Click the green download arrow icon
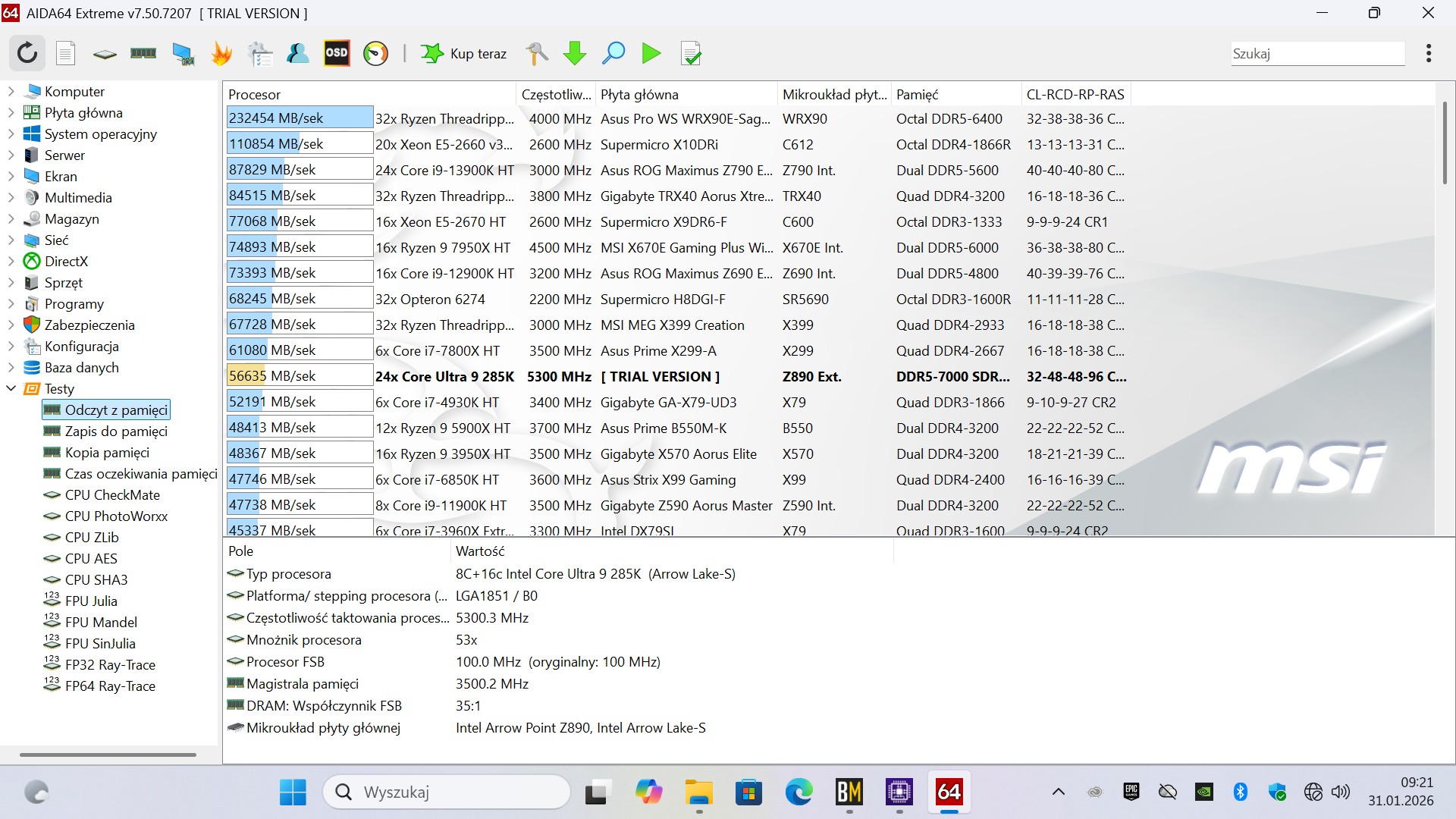The width and height of the screenshot is (1456, 819). [575, 53]
